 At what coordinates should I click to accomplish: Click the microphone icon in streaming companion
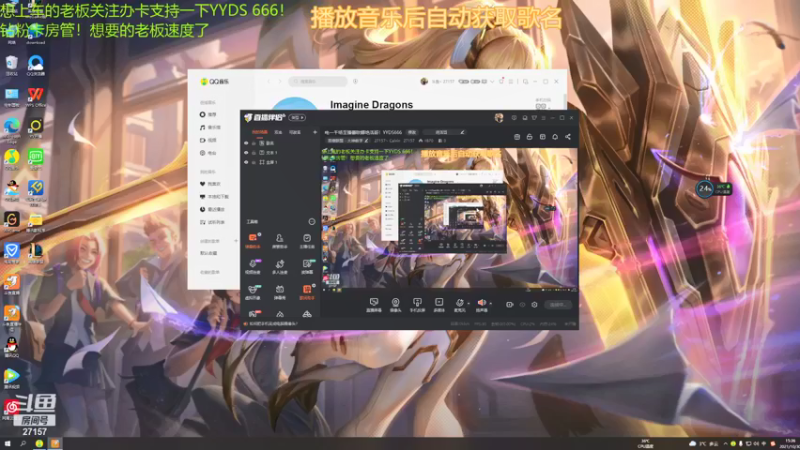pyautogui.click(x=460, y=305)
